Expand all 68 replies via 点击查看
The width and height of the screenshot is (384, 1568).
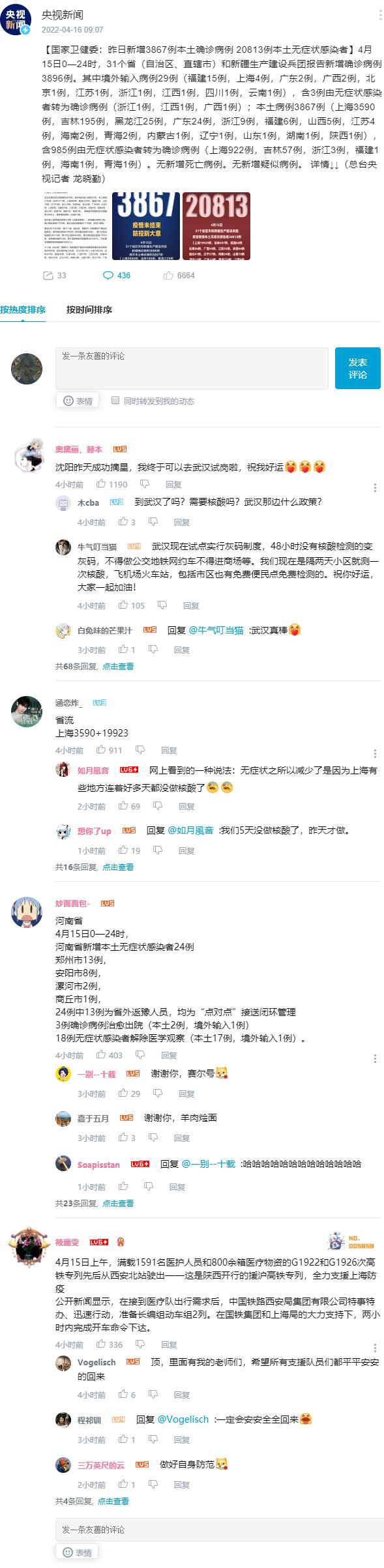click(x=118, y=666)
